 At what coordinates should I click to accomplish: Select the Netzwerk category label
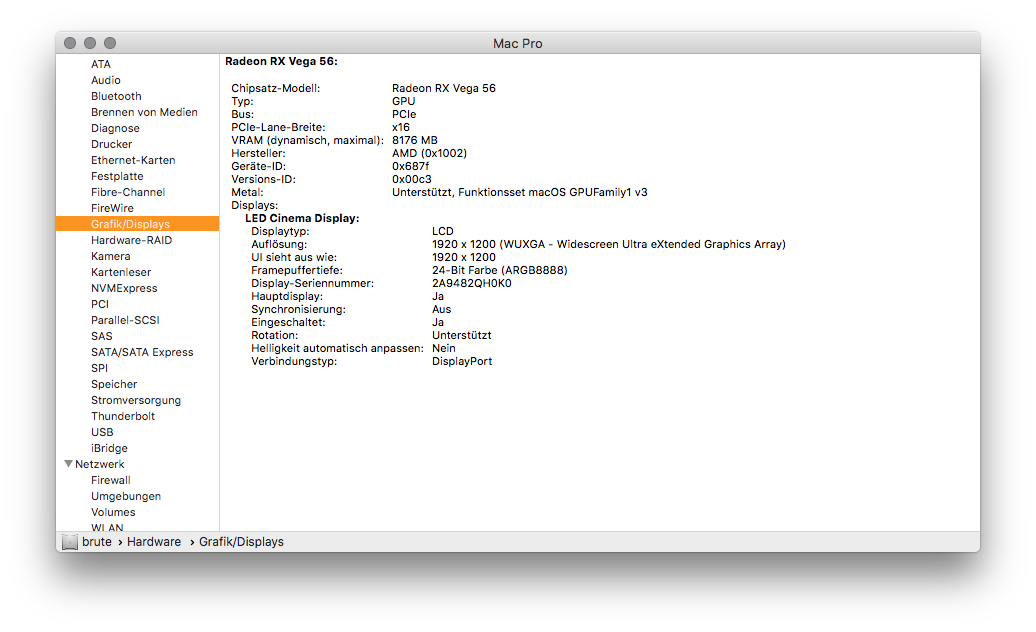(x=100, y=464)
